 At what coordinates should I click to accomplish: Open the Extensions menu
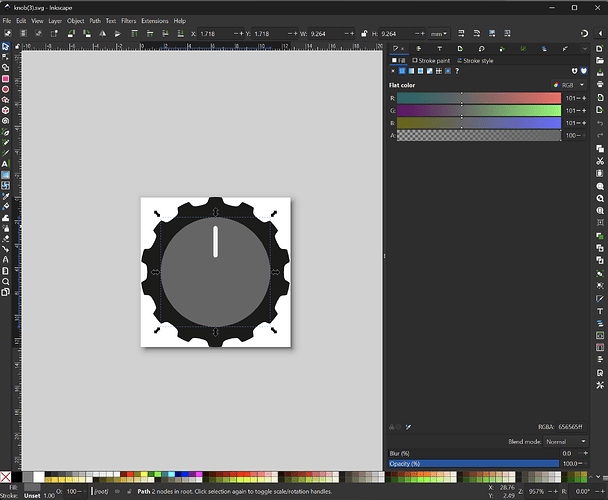coord(155,21)
